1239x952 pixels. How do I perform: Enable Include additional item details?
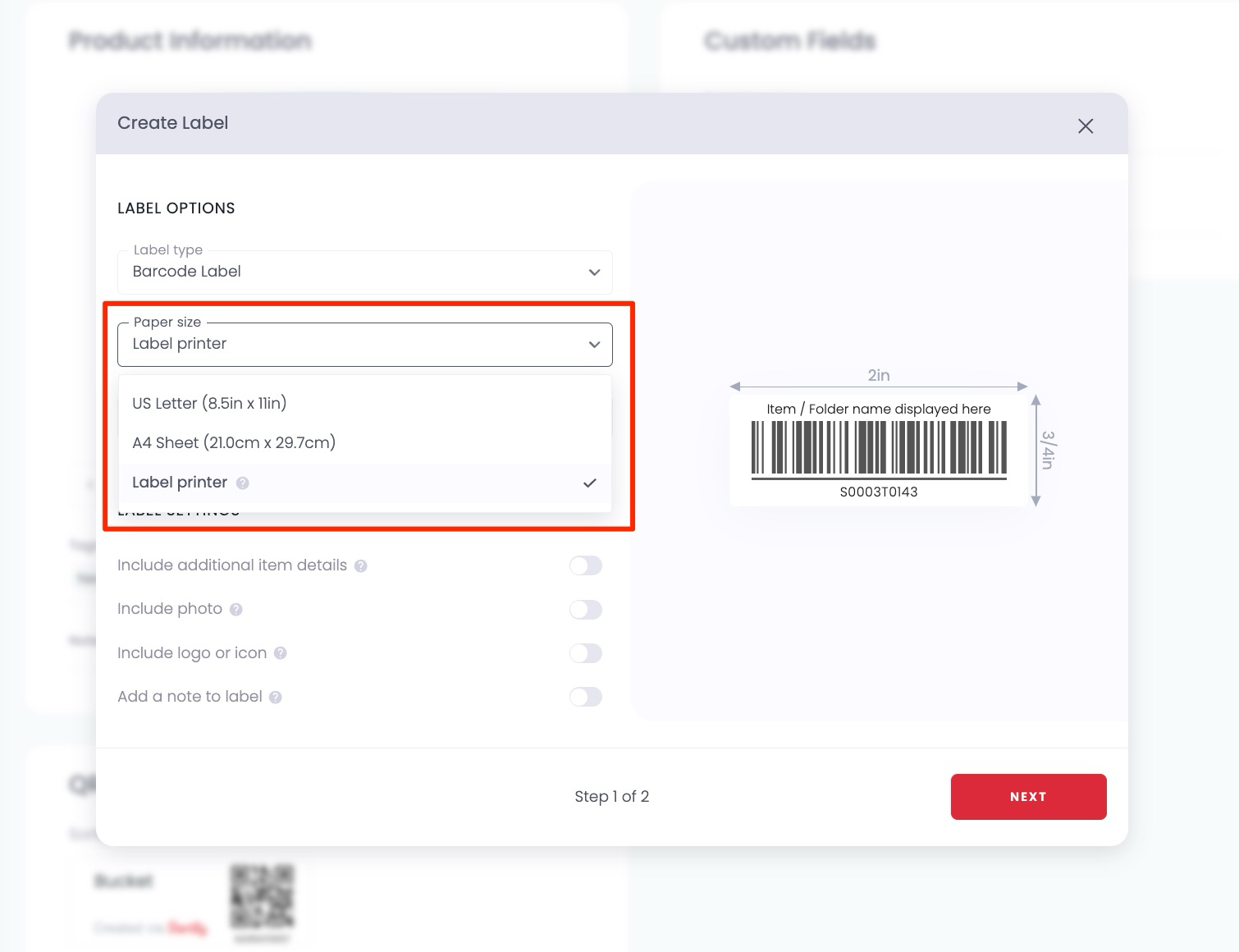pos(585,565)
